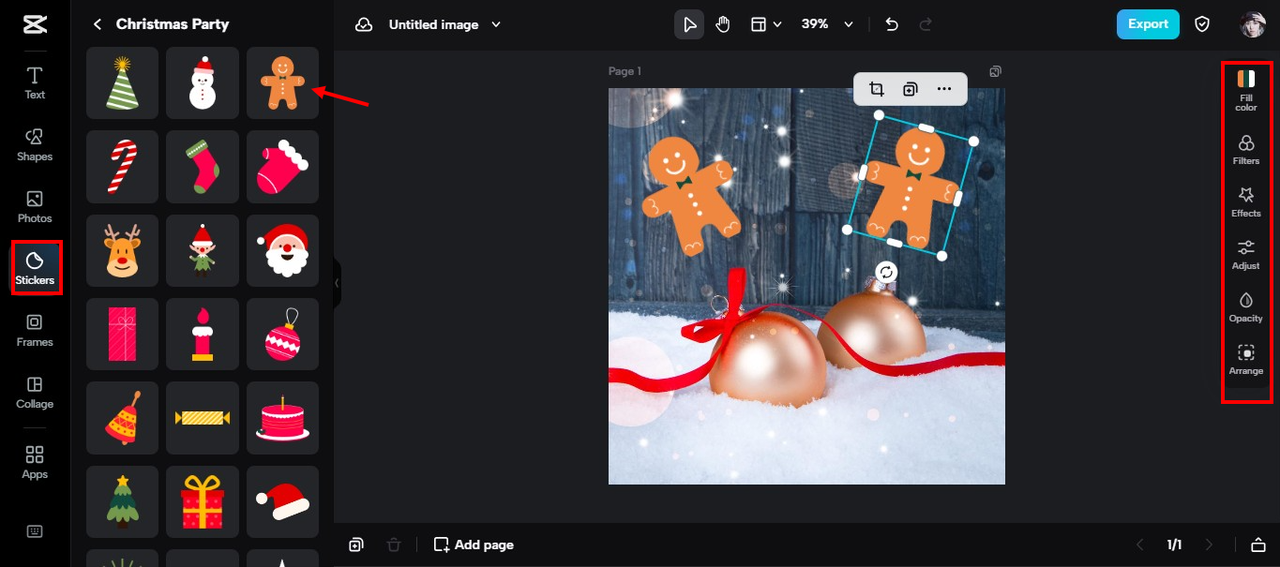Image resolution: width=1280 pixels, height=567 pixels.
Task: Collapse the sticker side panel handle
Action: coord(337,283)
